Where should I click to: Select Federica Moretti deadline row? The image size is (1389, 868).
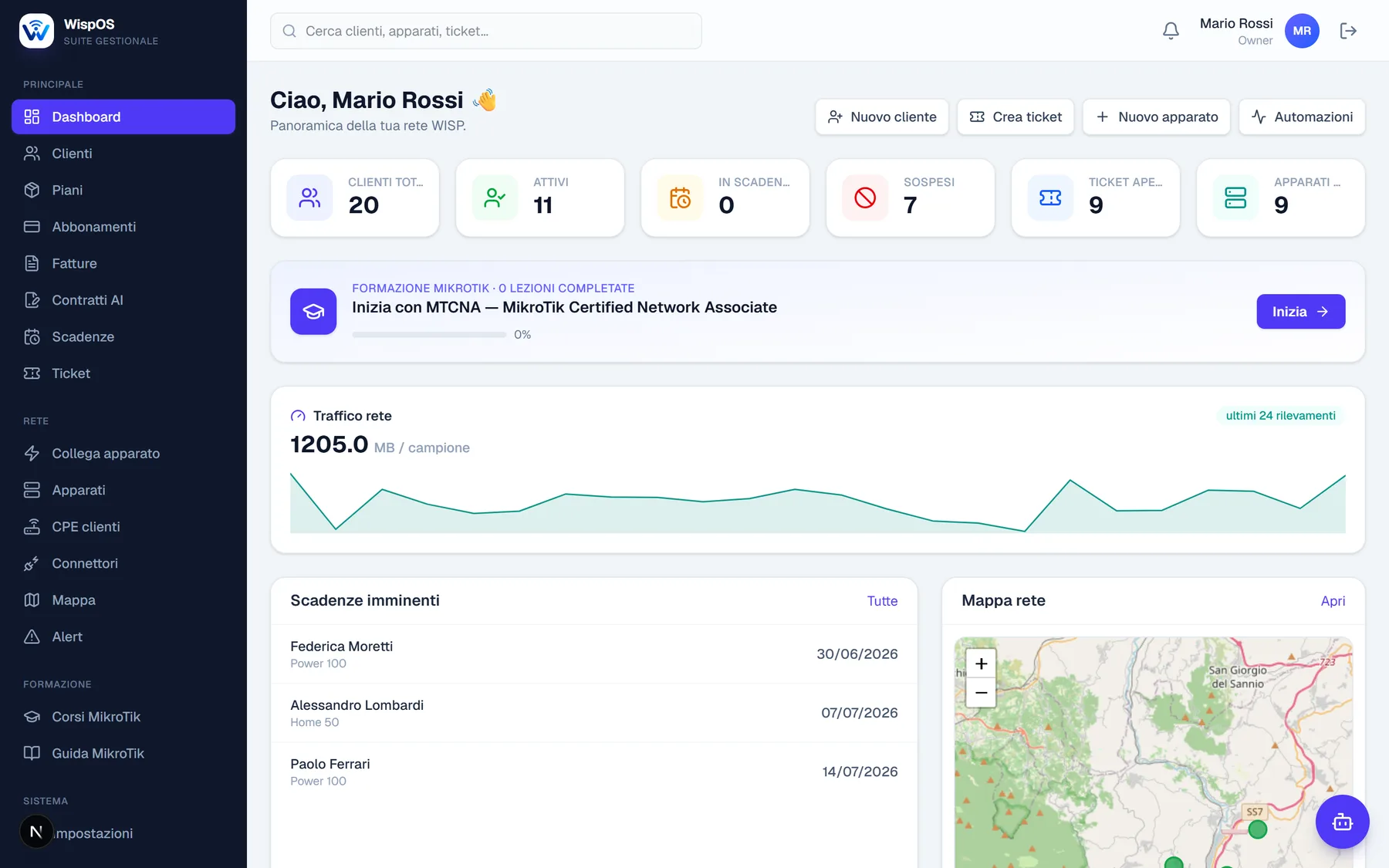[x=594, y=654]
